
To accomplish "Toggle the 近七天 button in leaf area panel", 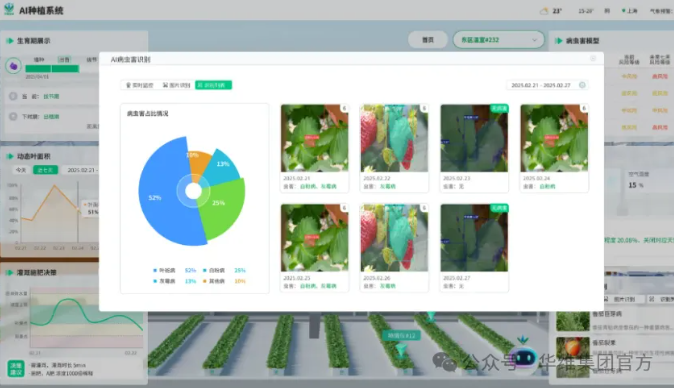I will pos(46,170).
